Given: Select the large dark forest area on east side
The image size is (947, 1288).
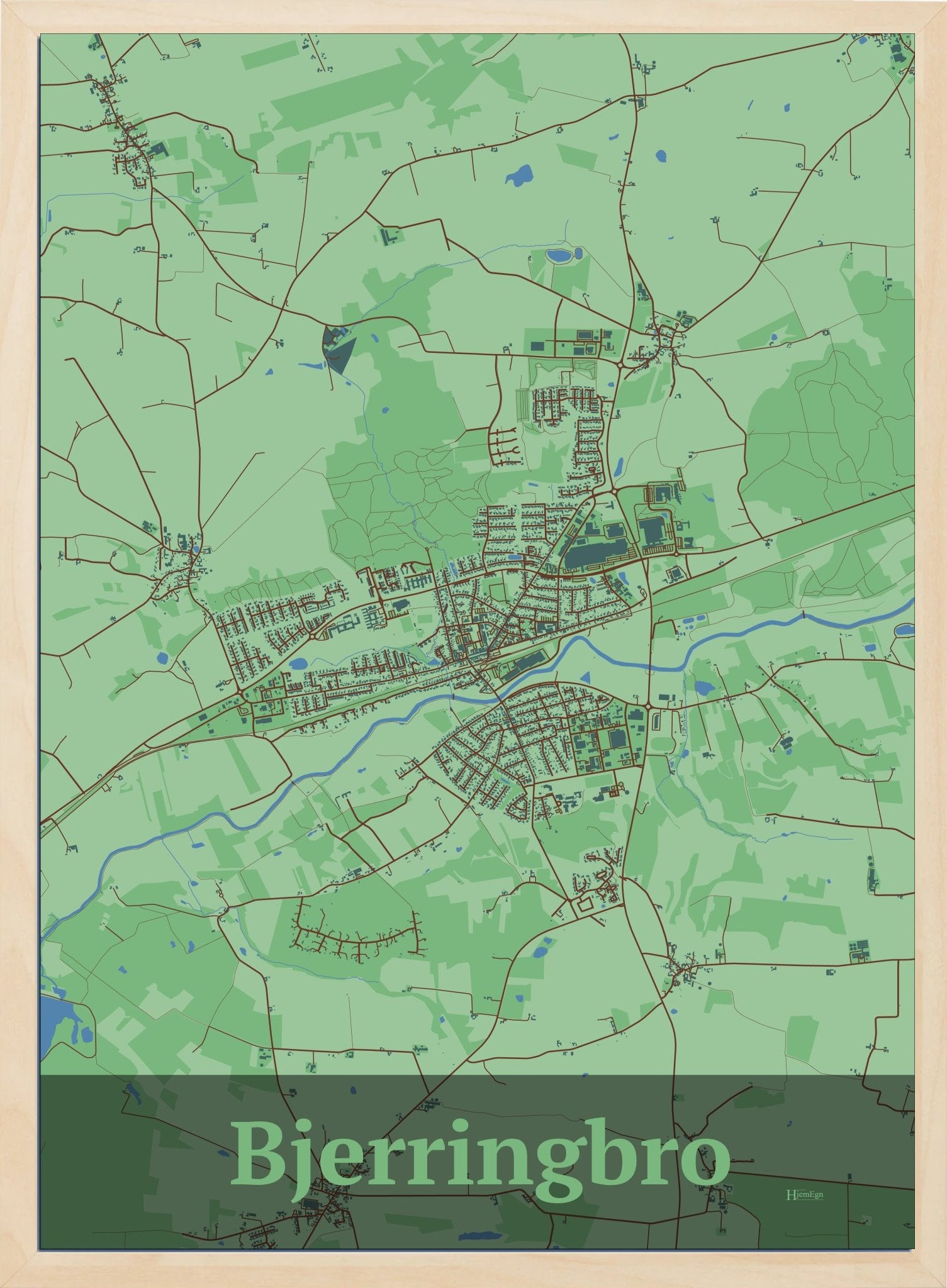Looking at the screenshot, I should pyautogui.click(x=824, y=434).
